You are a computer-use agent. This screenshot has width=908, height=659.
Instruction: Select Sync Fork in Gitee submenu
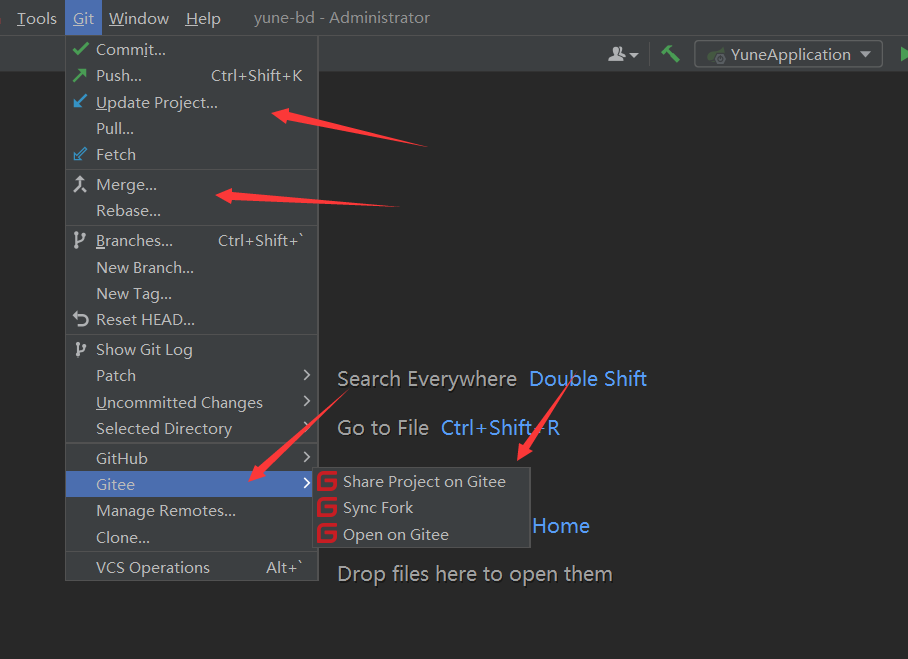click(422, 508)
